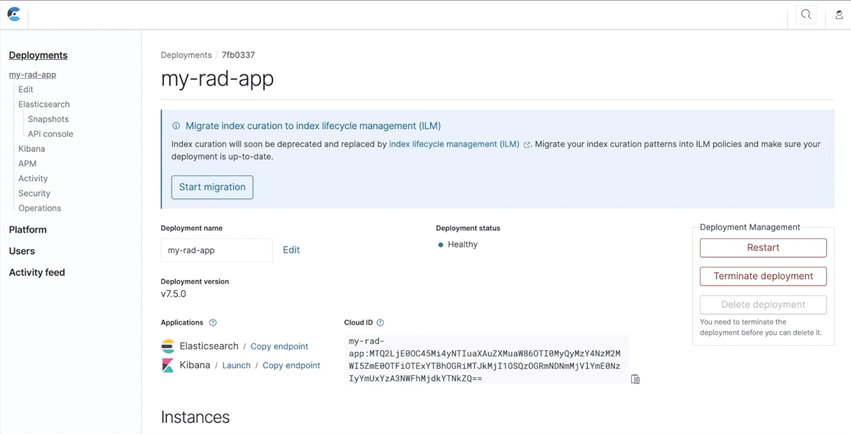
Task: Click the Migrate index curation banner title
Action: (x=313, y=126)
